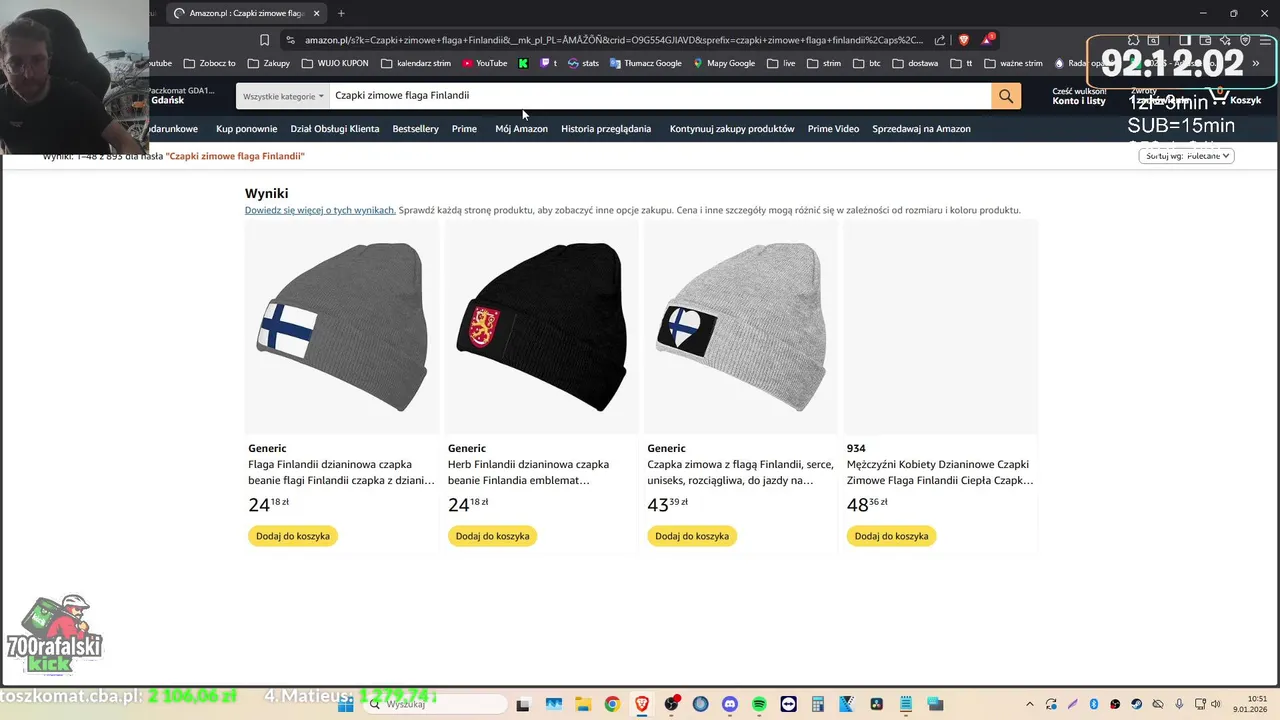Image resolution: width=1280 pixels, height=720 pixels.
Task: Open Kup ponownie navigation item
Action: click(246, 128)
